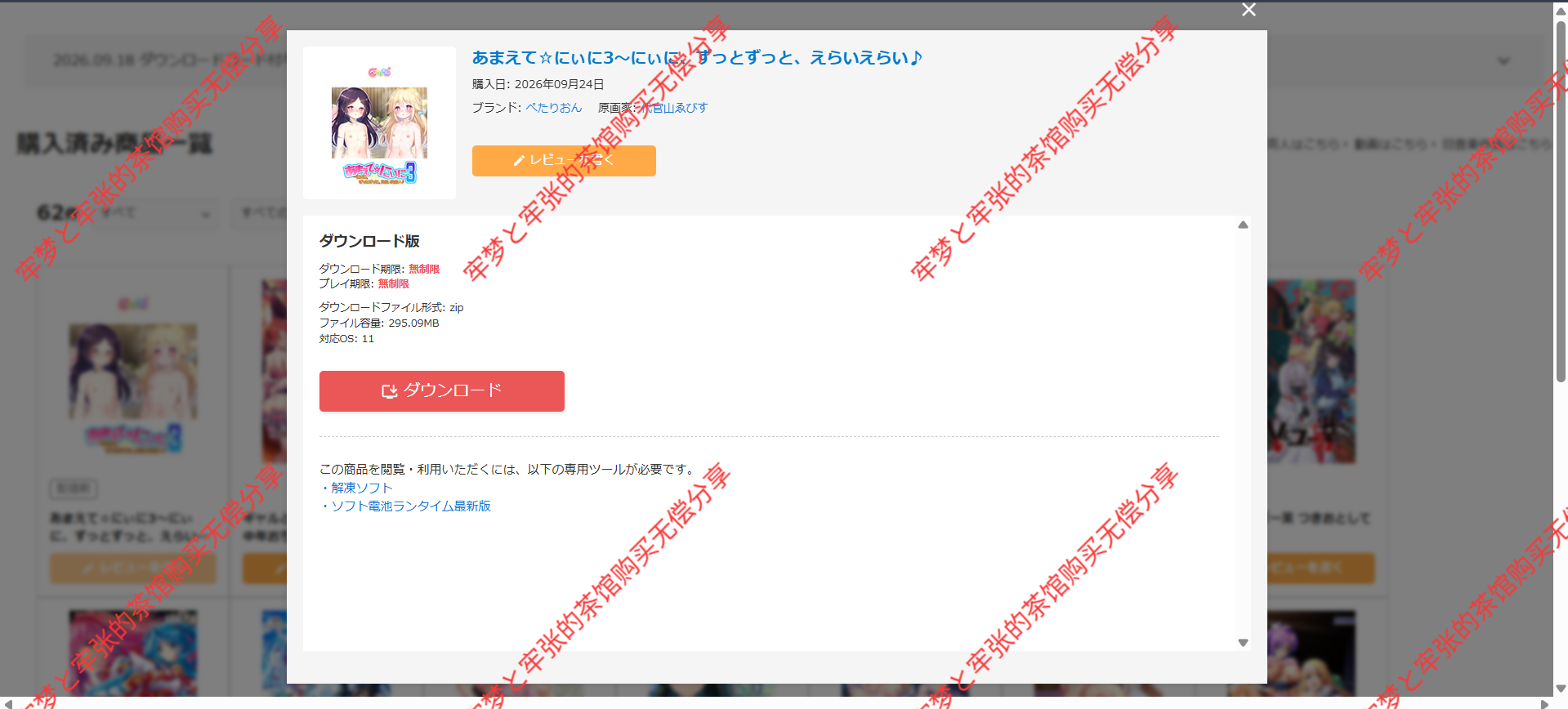Image resolution: width=1568 pixels, height=709 pixels.
Task: Click the popup product cover thumbnail
Action: [379, 123]
